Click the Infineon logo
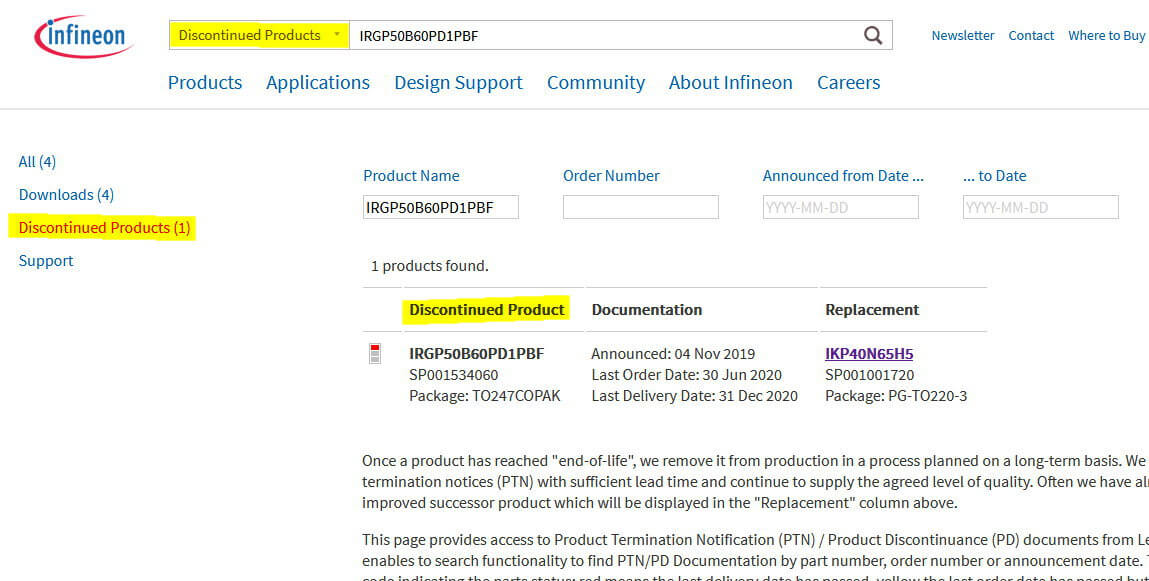1149x581 pixels. click(84, 36)
